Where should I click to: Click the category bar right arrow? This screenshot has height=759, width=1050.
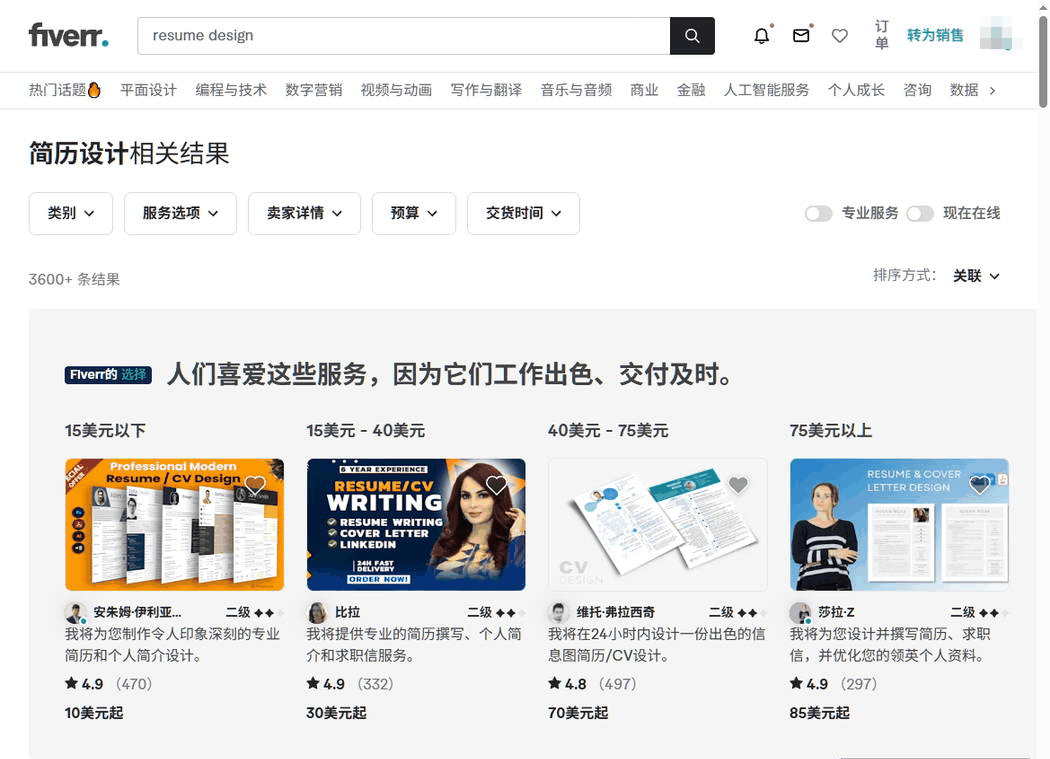coord(992,90)
